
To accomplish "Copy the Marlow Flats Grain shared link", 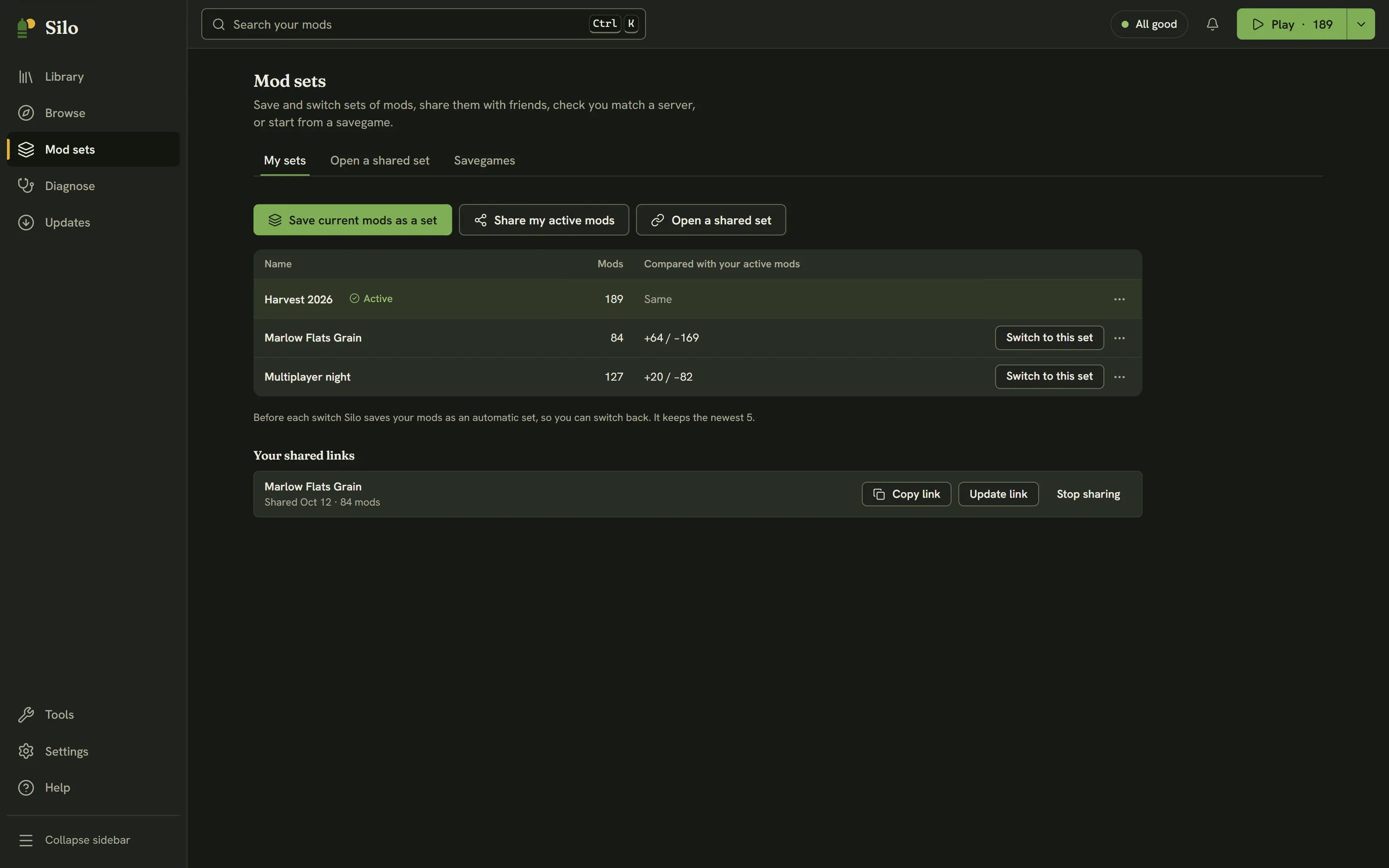I will (x=906, y=494).
